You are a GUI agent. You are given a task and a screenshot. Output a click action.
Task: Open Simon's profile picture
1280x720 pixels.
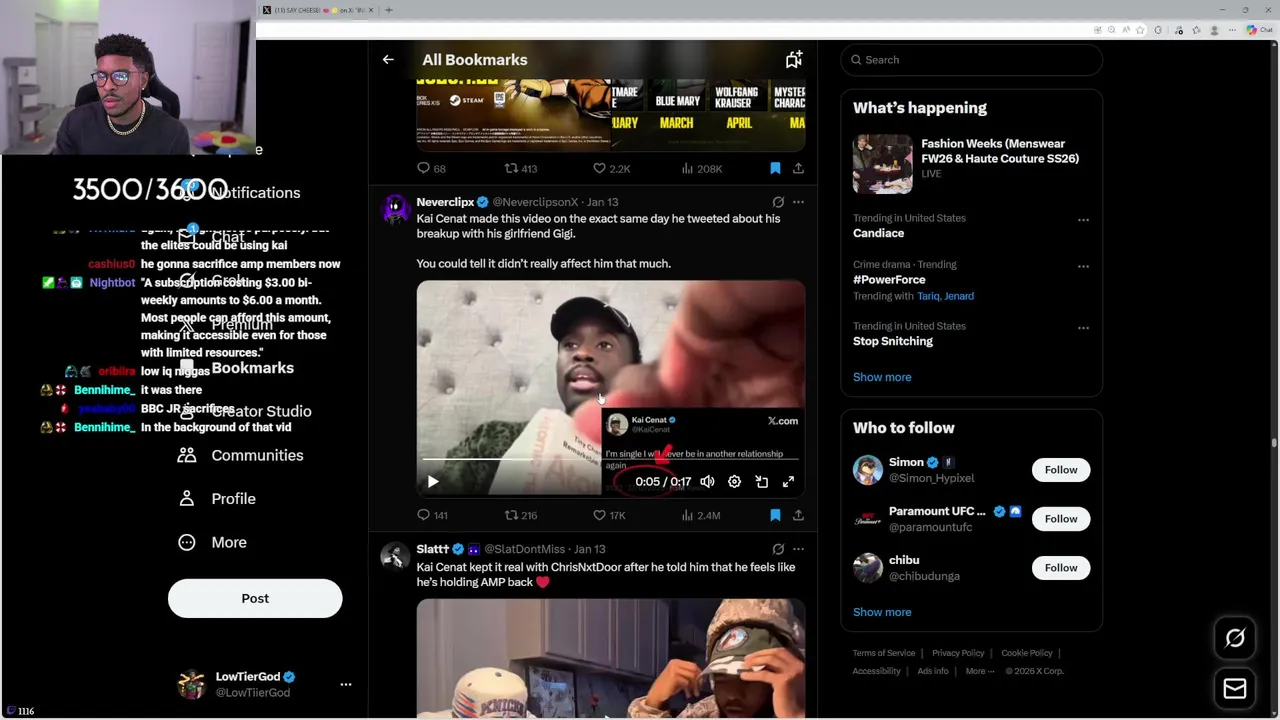(868, 470)
